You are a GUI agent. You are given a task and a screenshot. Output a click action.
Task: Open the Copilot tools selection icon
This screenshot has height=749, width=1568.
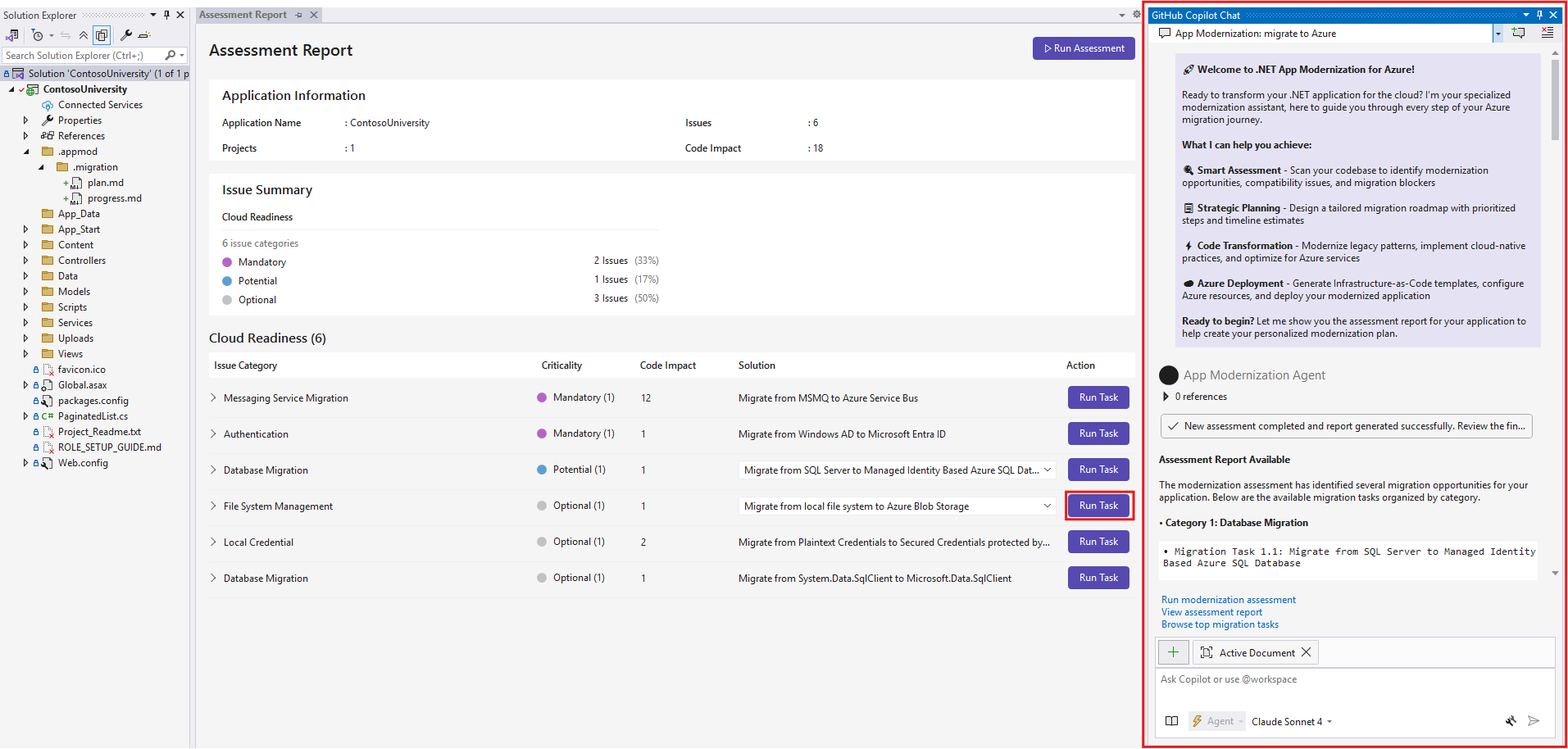pyautogui.click(x=1511, y=721)
